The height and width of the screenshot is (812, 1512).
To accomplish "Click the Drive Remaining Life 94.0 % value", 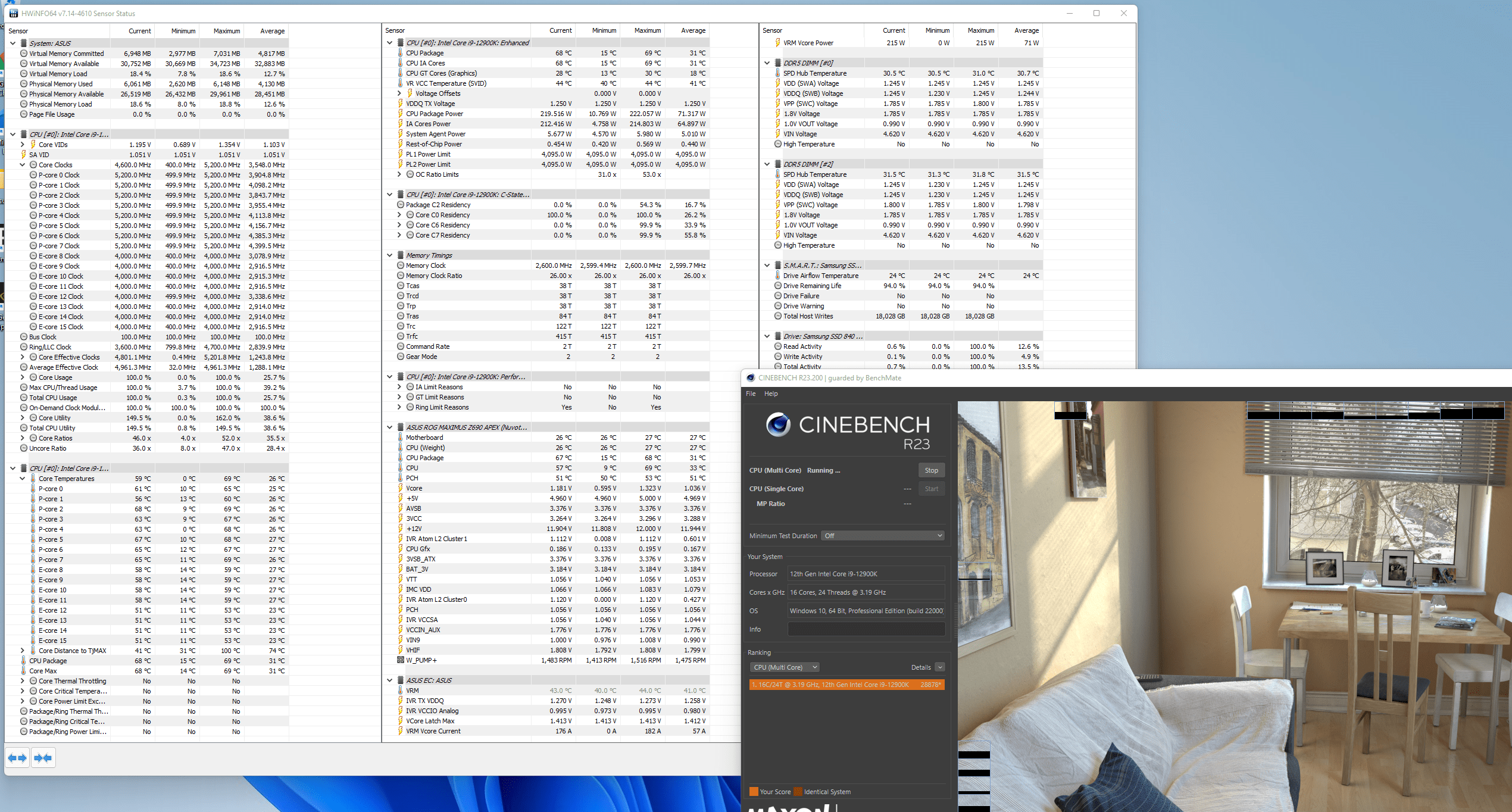I will [x=893, y=286].
